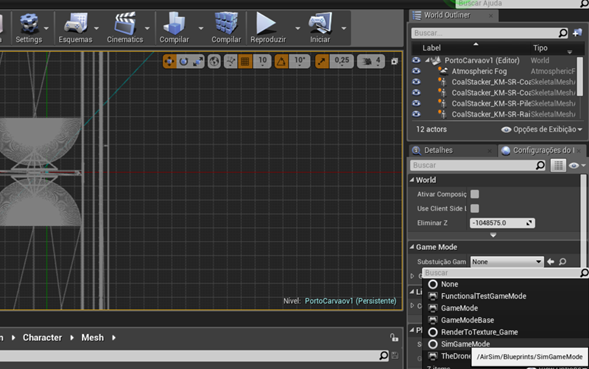Toggle visibility of CoalStacker_KM-SR-Pile actor
589x369 pixels.
pos(416,103)
